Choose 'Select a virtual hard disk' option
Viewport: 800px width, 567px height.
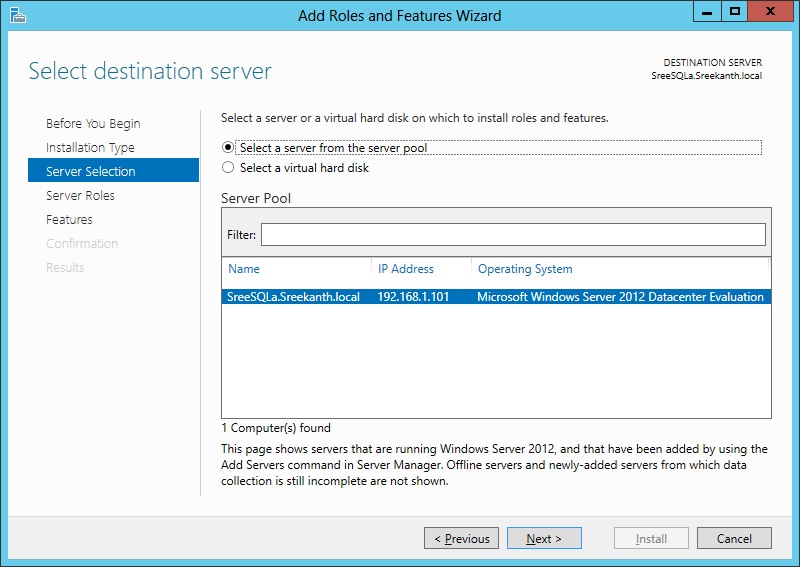tap(228, 168)
